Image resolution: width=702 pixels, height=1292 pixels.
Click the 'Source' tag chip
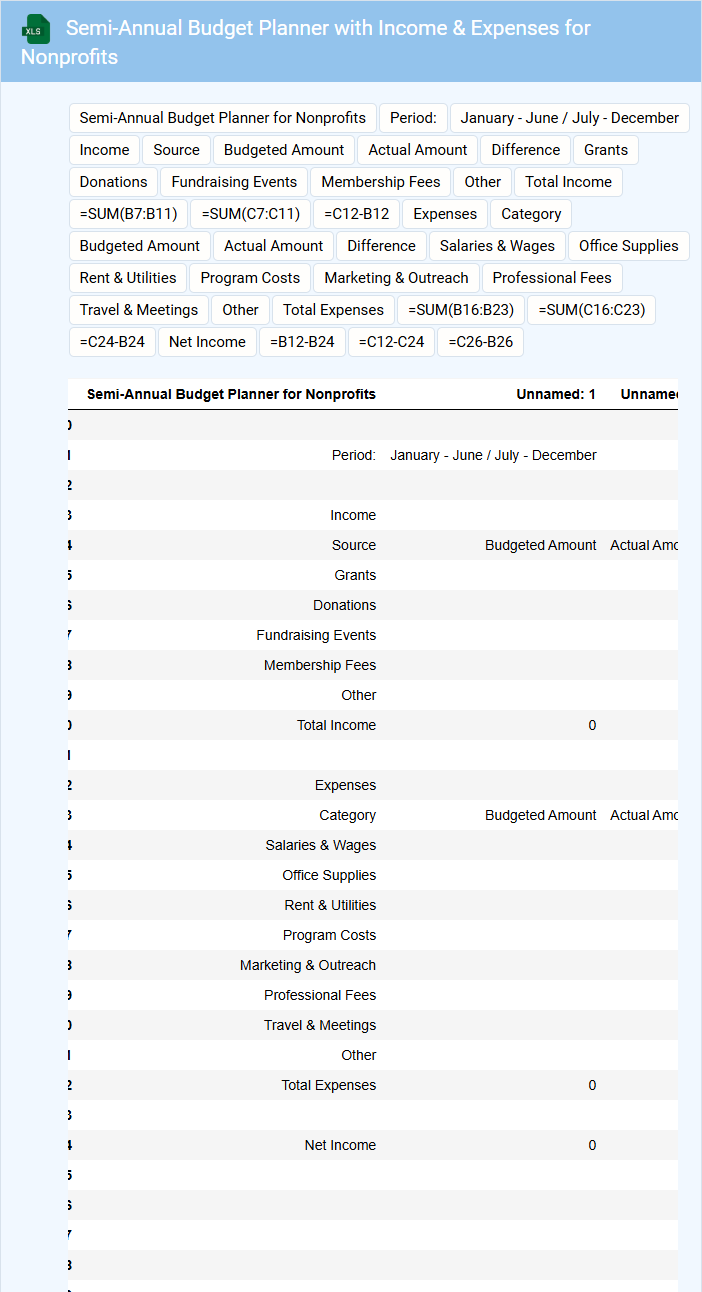pos(177,150)
